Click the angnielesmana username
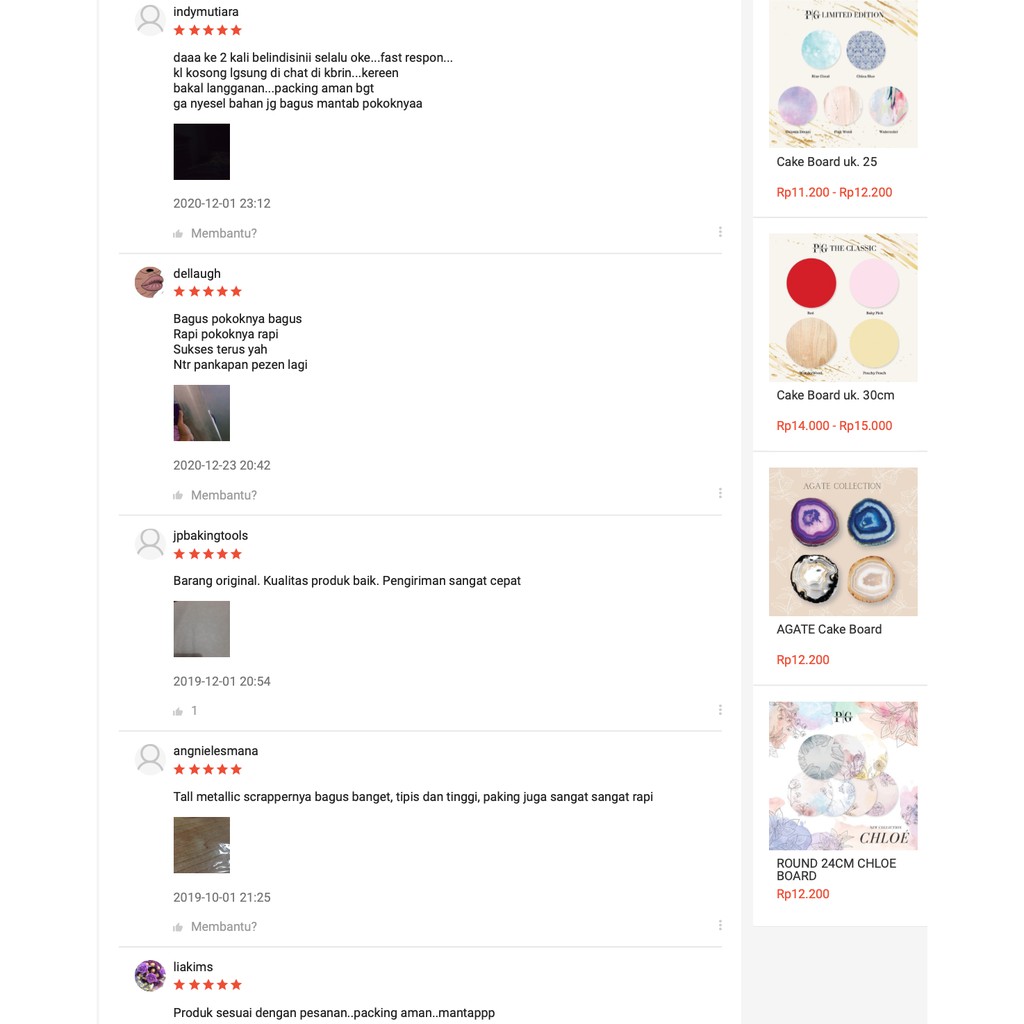 215,751
